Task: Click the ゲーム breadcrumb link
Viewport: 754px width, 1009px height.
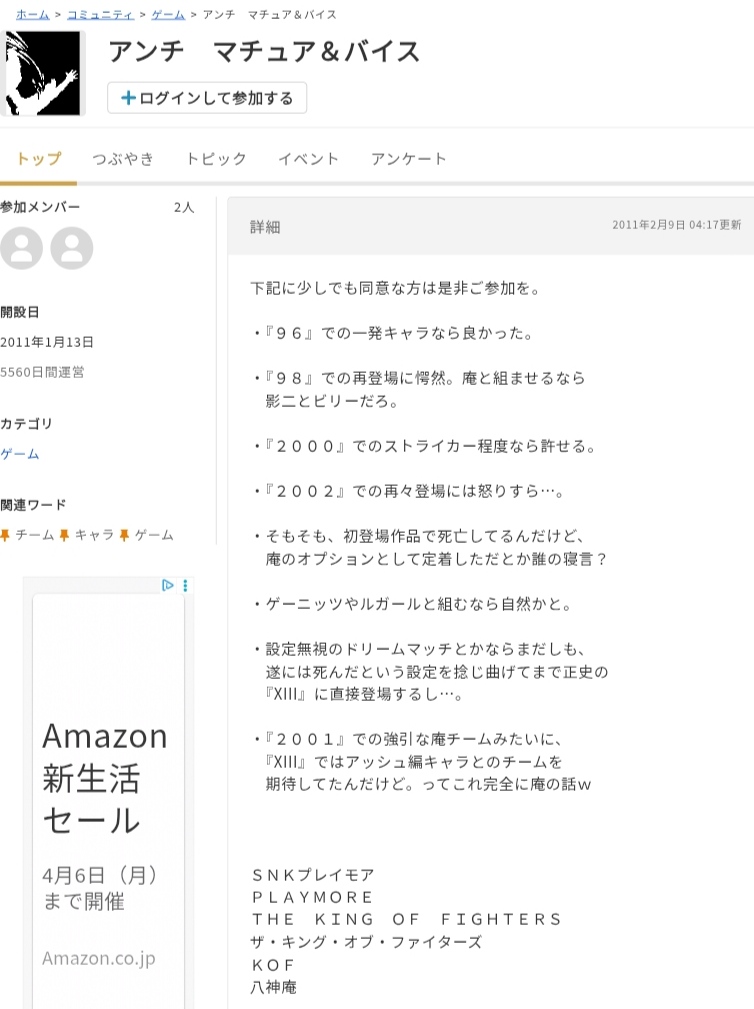Action: tap(168, 15)
